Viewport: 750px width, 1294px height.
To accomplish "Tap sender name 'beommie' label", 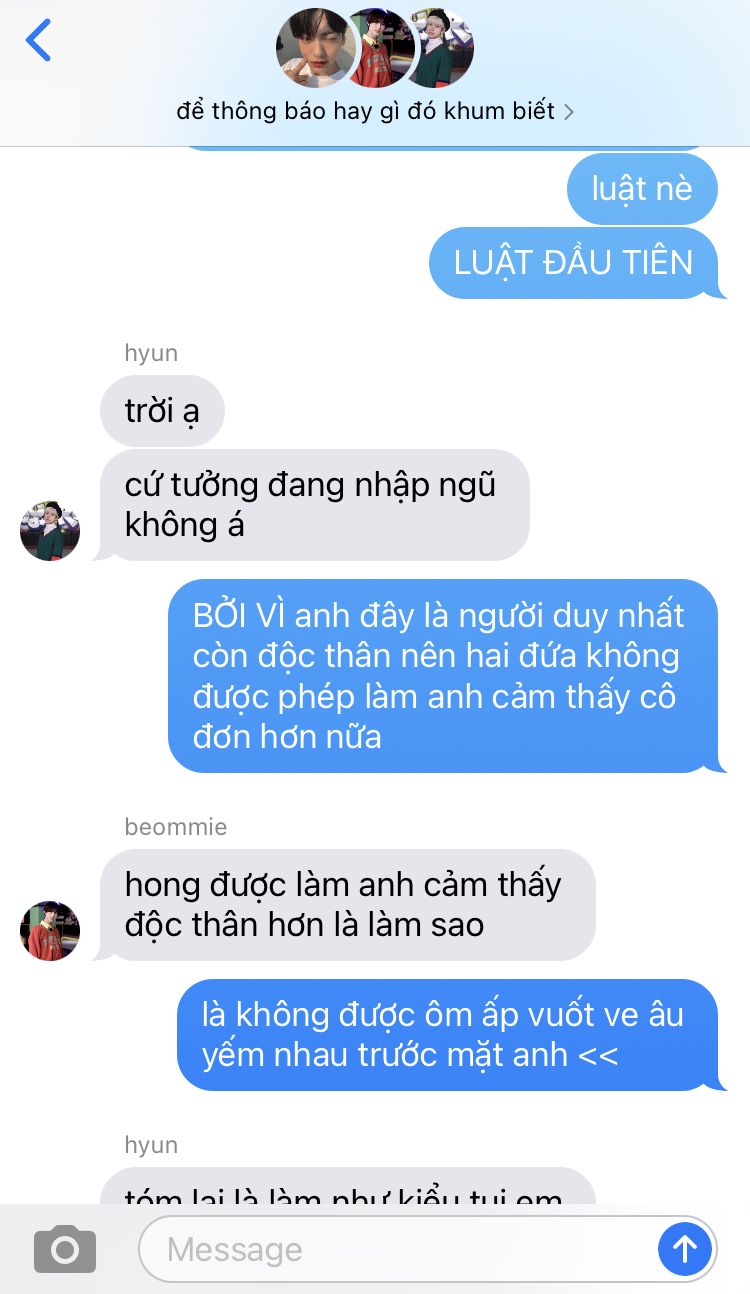I will 176,827.
